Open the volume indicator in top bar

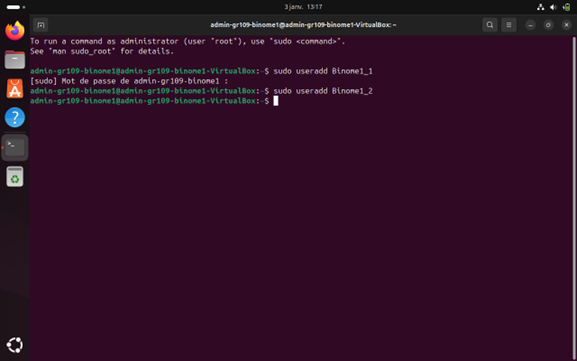553,7
